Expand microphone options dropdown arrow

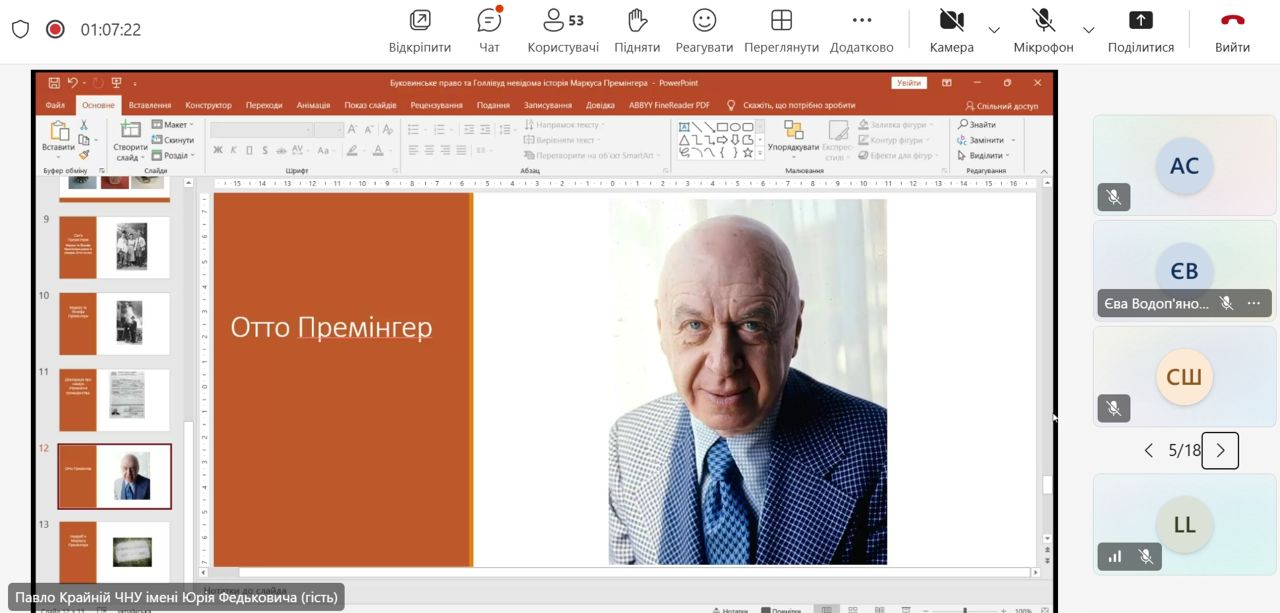[1089, 30]
